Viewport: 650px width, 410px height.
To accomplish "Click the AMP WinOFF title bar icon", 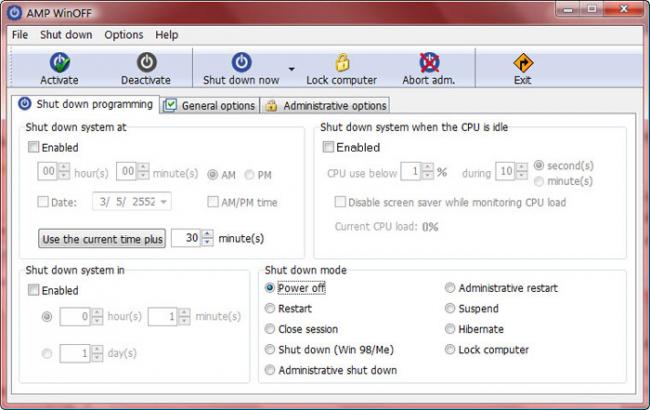I will click(14, 12).
